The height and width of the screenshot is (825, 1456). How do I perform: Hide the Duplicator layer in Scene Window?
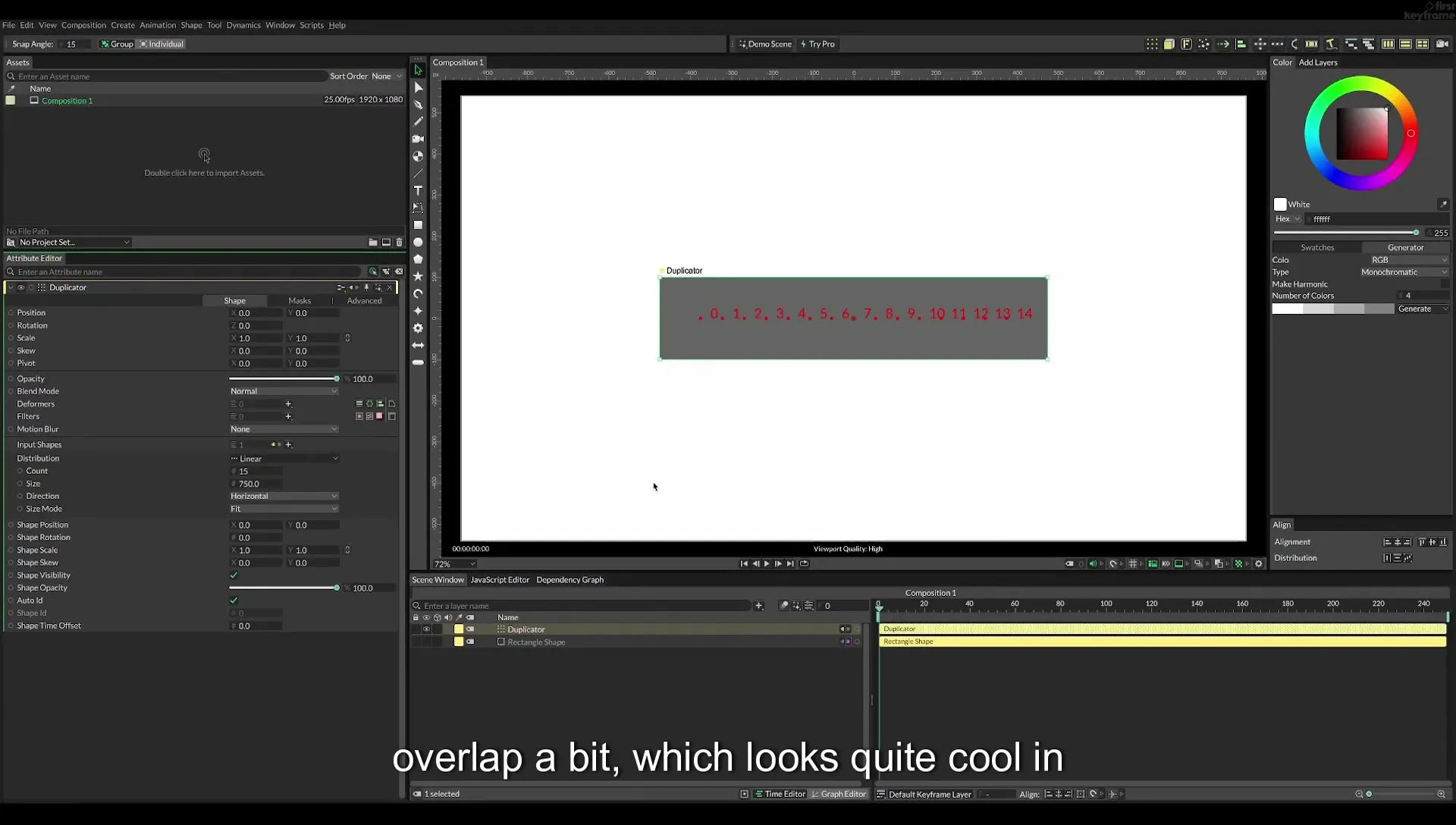coord(426,629)
